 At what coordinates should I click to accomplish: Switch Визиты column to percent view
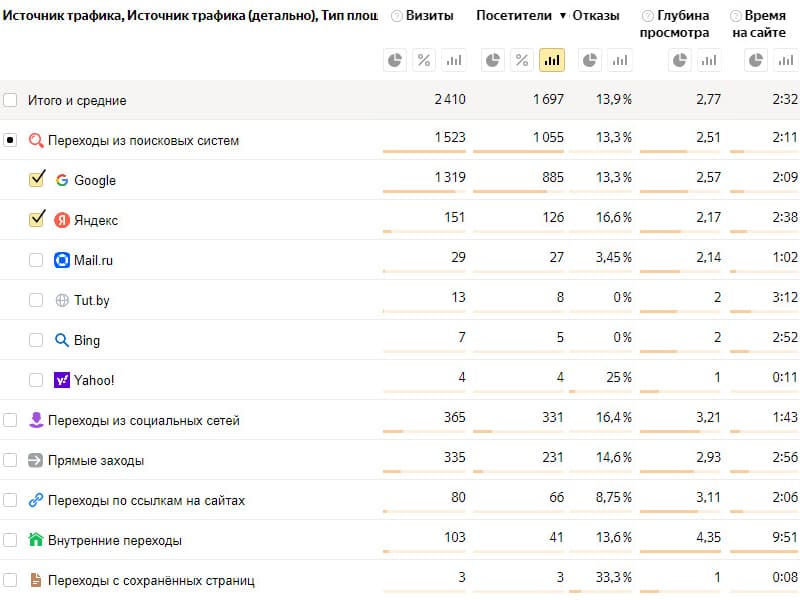coord(424,61)
